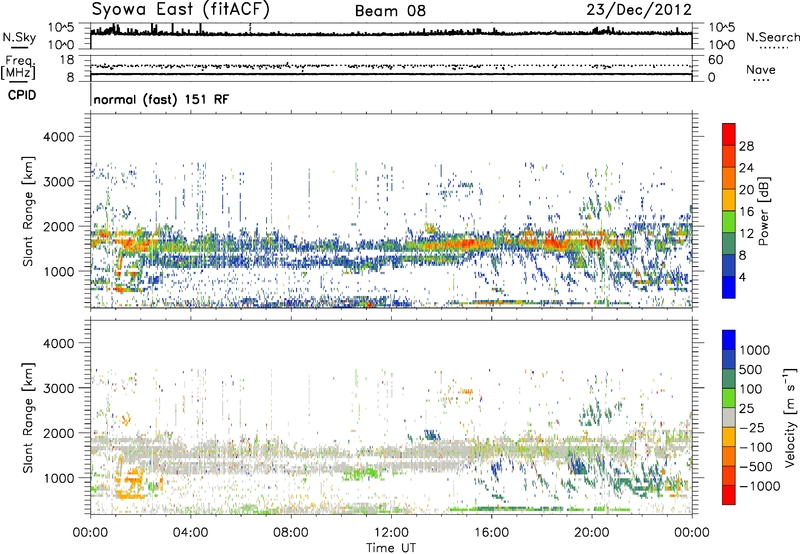Click the 'Time UT' axis title
Image resolution: width=800 pixels, height=554 pixels.
(391, 548)
